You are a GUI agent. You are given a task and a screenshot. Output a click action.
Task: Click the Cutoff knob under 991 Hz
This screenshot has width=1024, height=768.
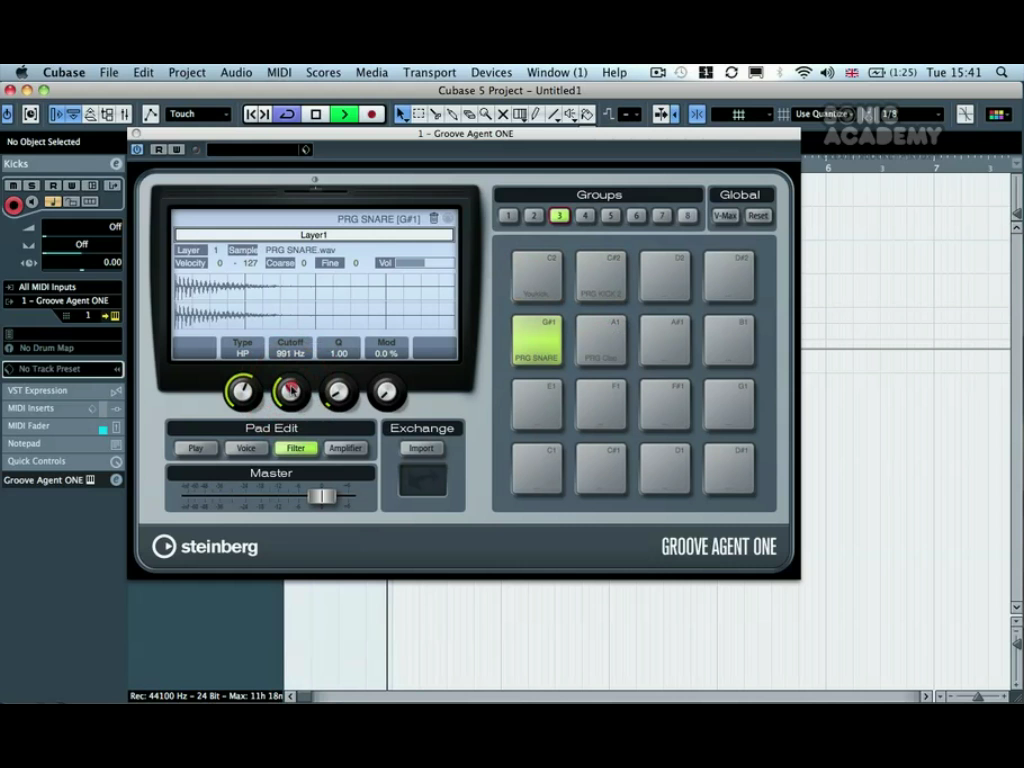coord(291,392)
